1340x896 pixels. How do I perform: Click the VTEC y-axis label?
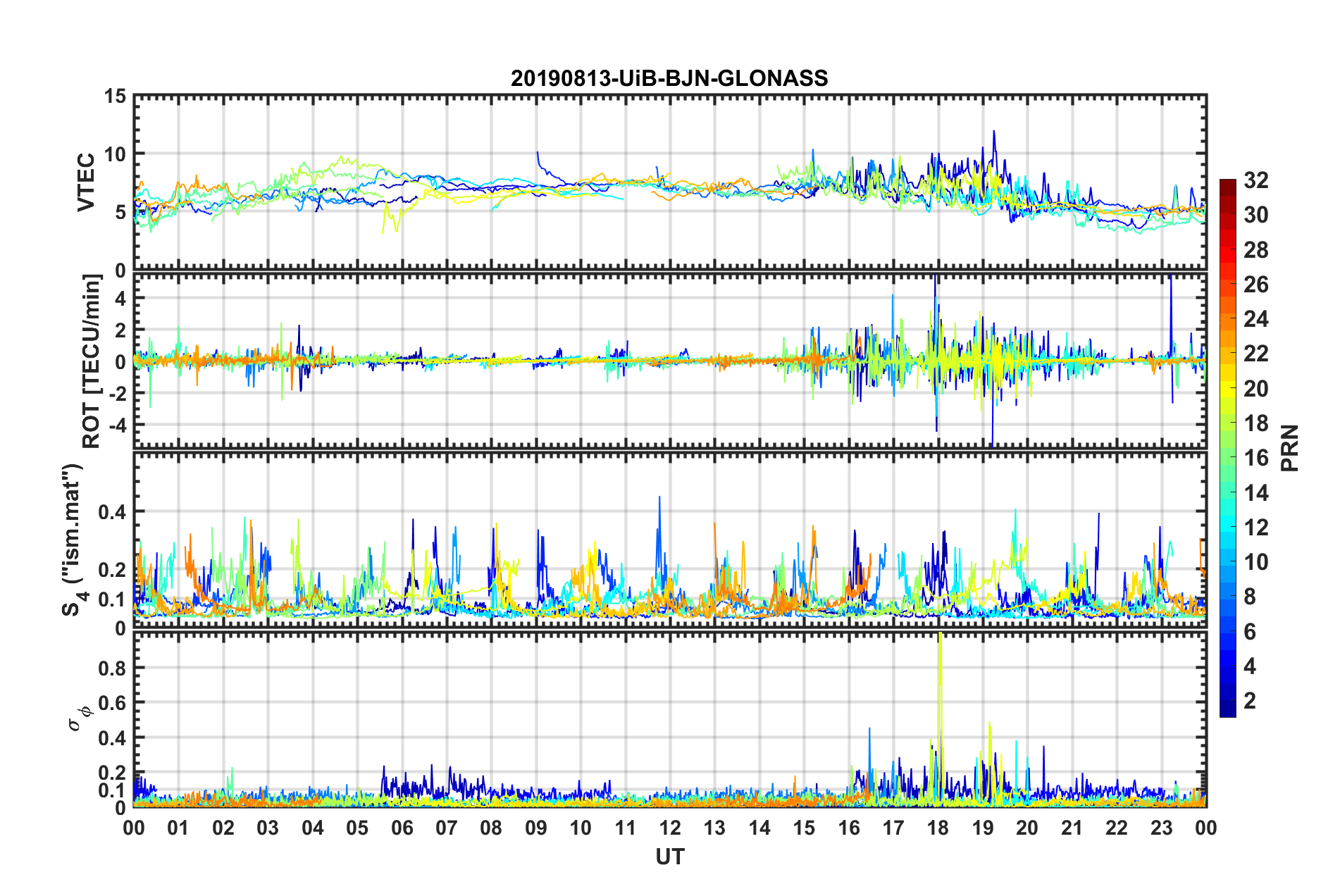(x=86, y=182)
